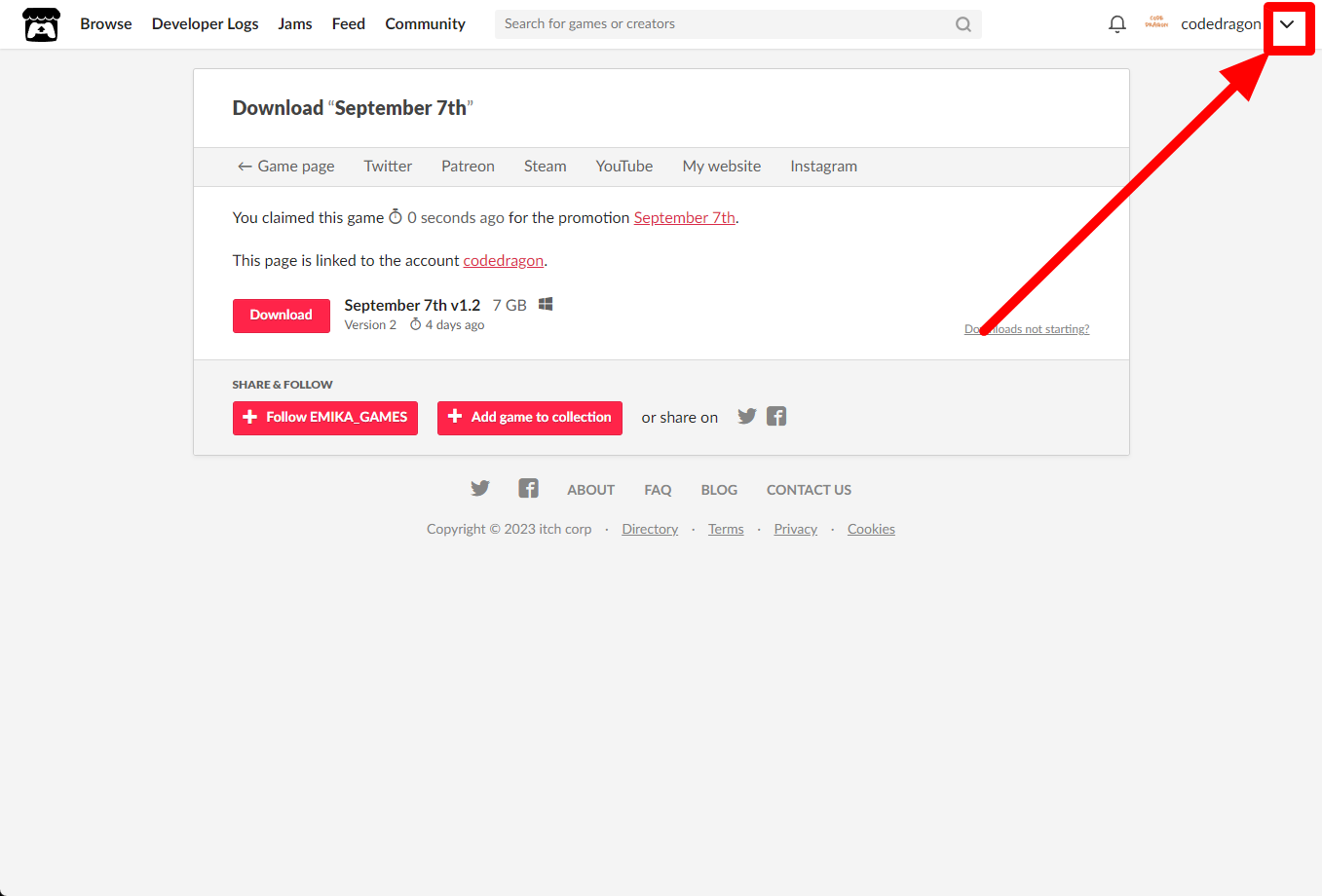Share on Twitter beside 'or share on'
Screen dimensions: 1322x896
pos(747,417)
